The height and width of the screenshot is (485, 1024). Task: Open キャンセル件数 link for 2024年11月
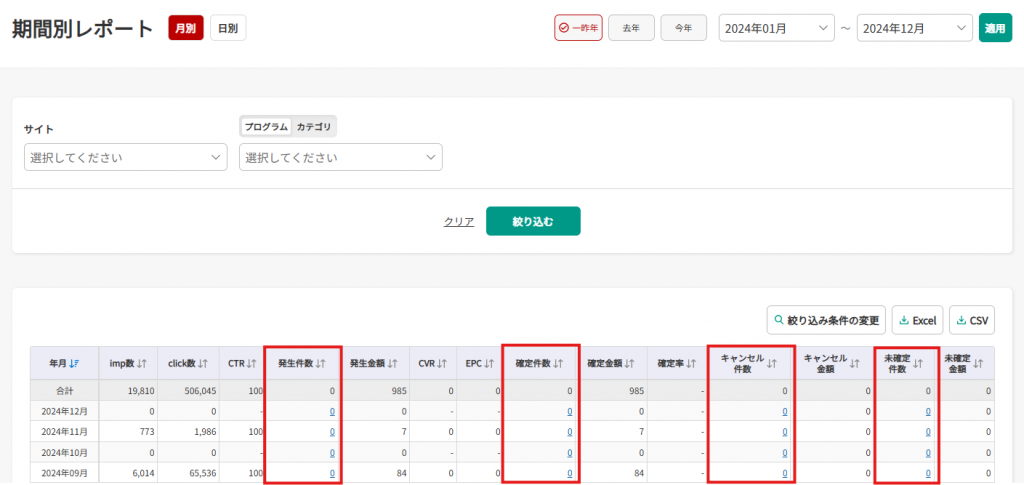pos(784,431)
